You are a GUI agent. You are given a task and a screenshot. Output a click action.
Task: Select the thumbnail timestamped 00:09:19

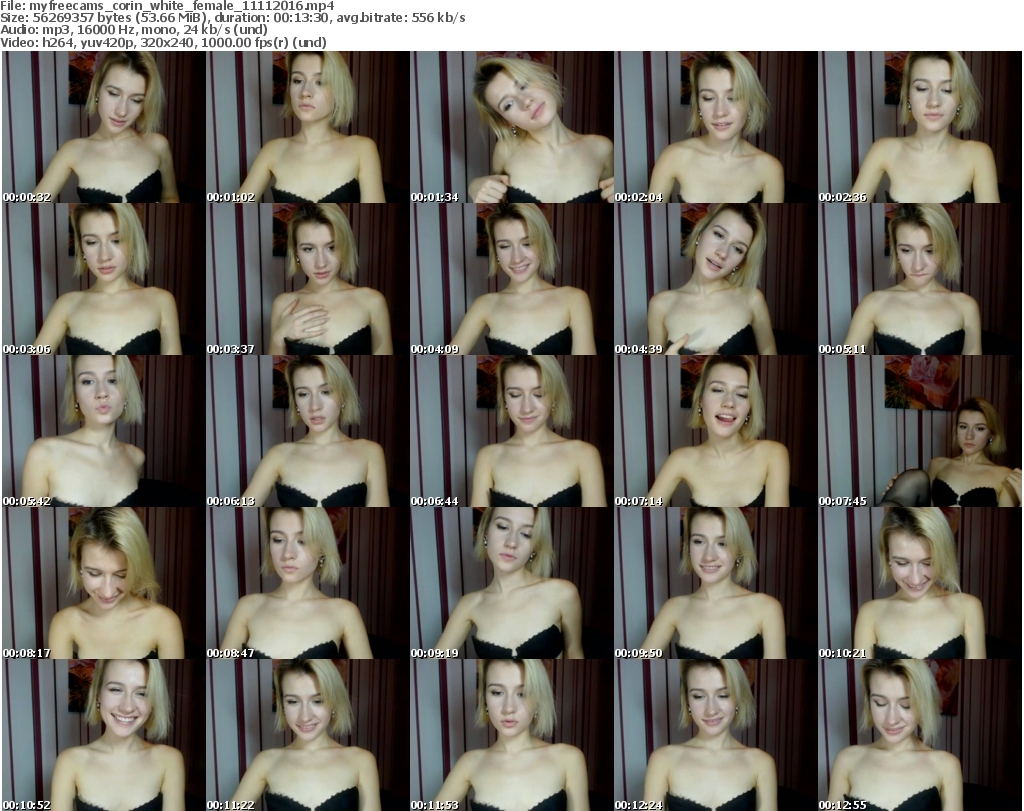[x=510, y=583]
